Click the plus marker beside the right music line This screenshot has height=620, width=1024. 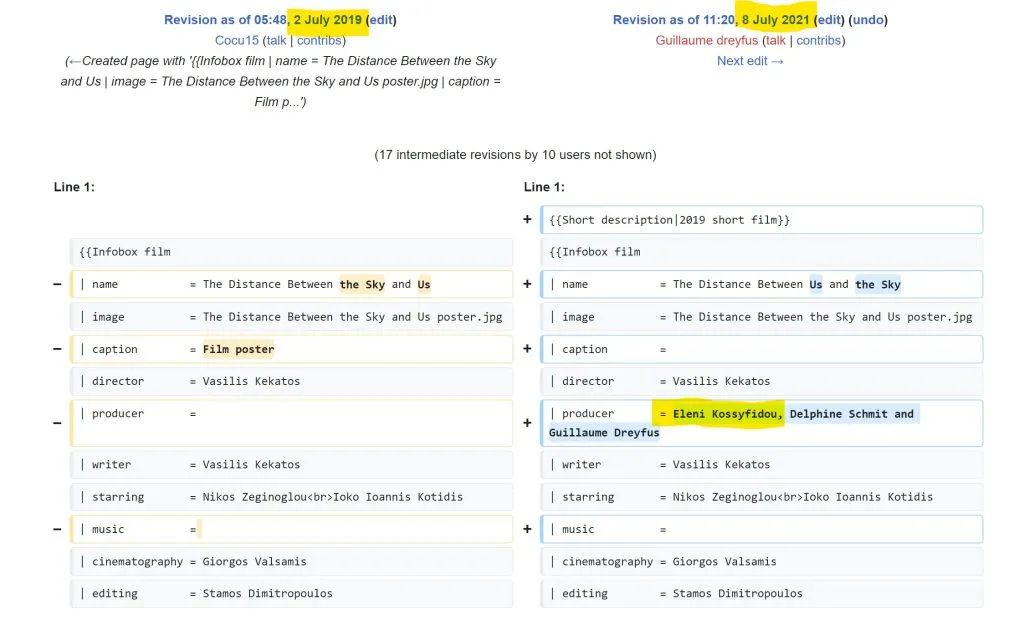point(527,530)
